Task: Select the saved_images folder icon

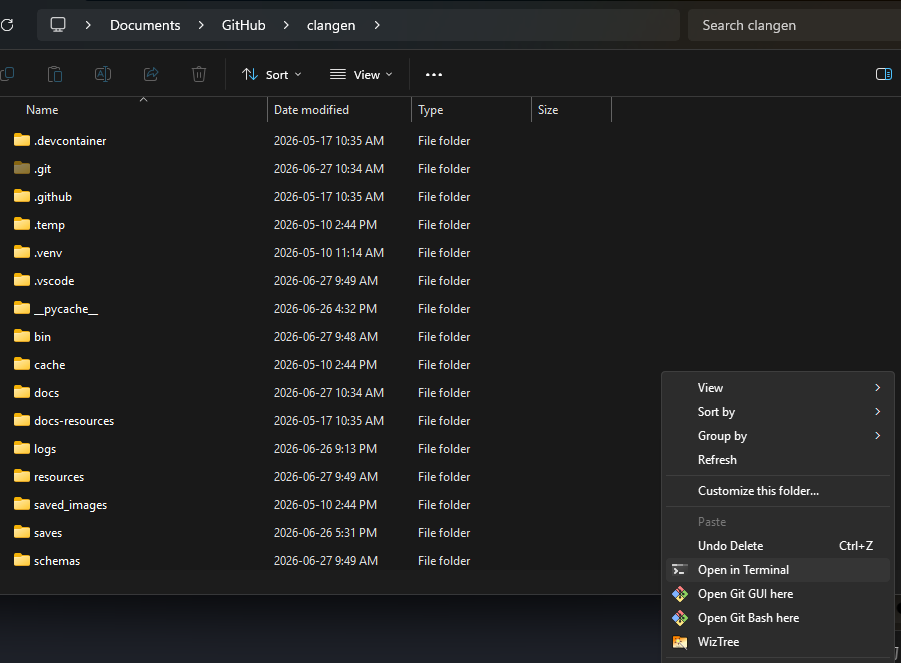Action: coord(22,504)
